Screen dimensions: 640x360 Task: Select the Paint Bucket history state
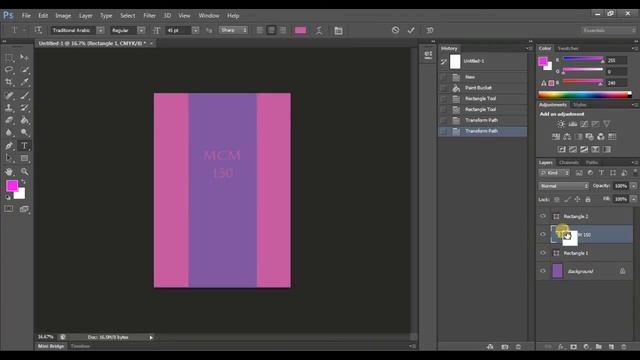pos(482,88)
